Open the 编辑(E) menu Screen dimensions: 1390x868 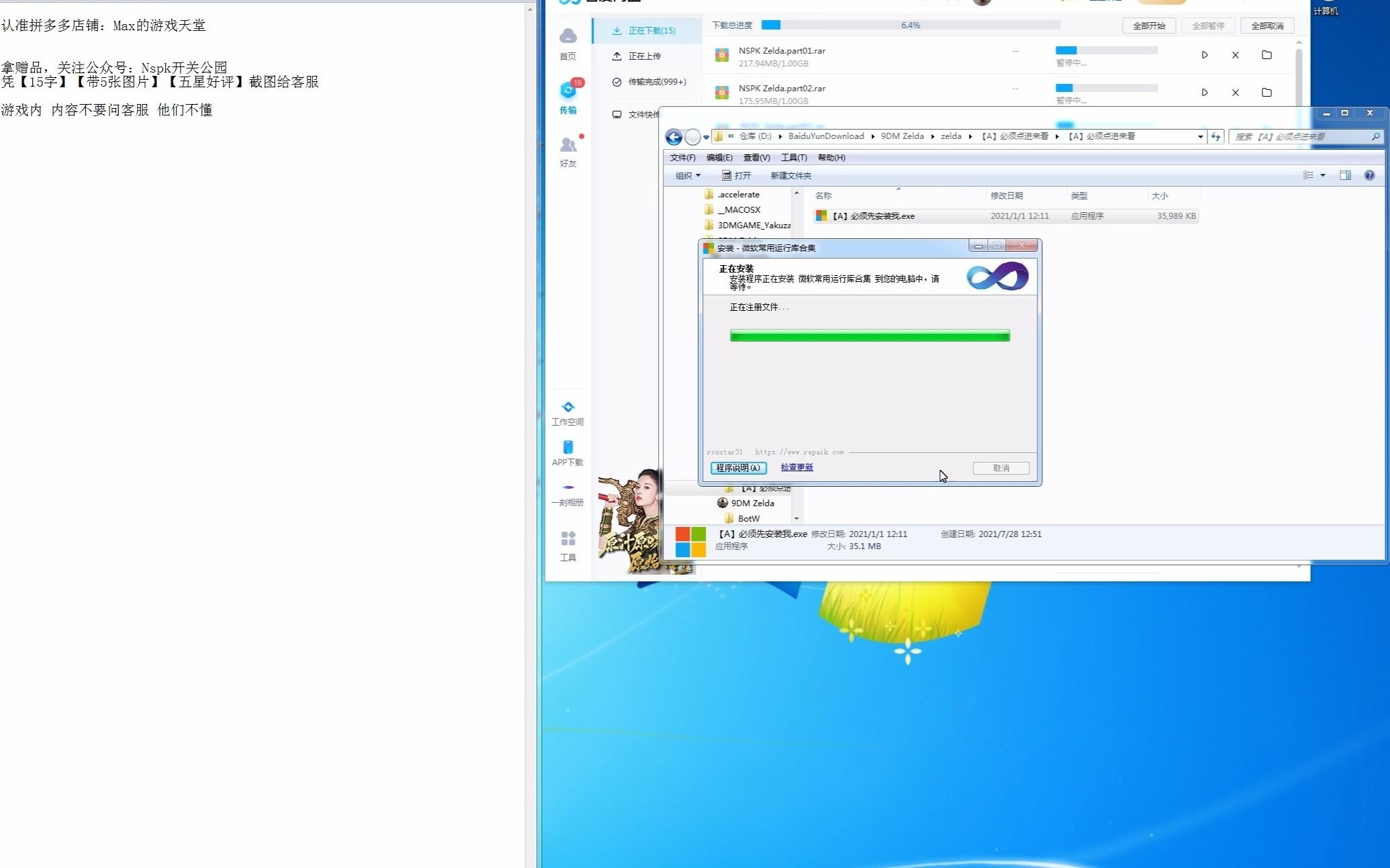[719, 158]
